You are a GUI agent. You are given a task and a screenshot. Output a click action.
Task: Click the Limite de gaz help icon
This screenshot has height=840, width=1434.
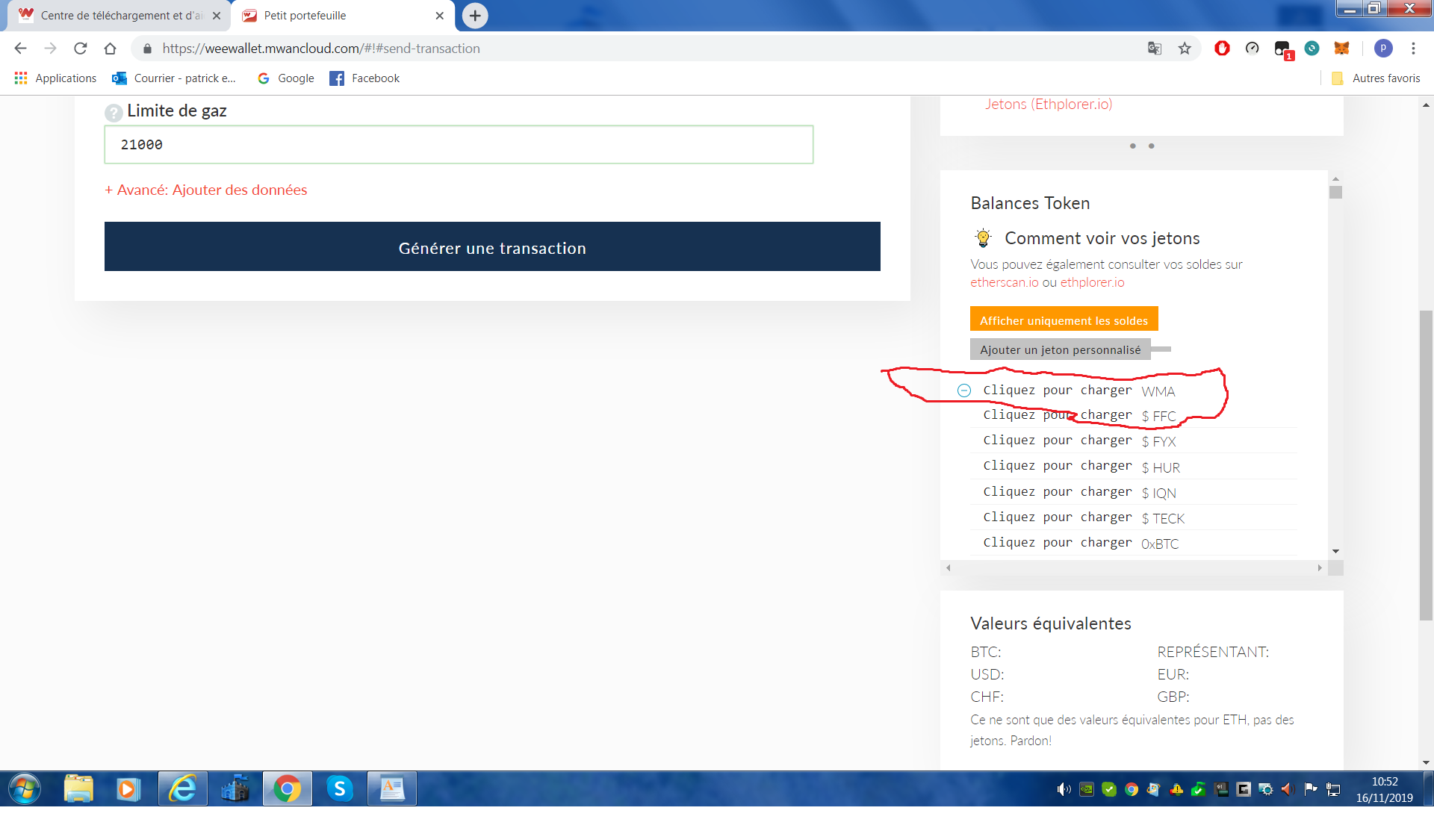pyautogui.click(x=114, y=113)
